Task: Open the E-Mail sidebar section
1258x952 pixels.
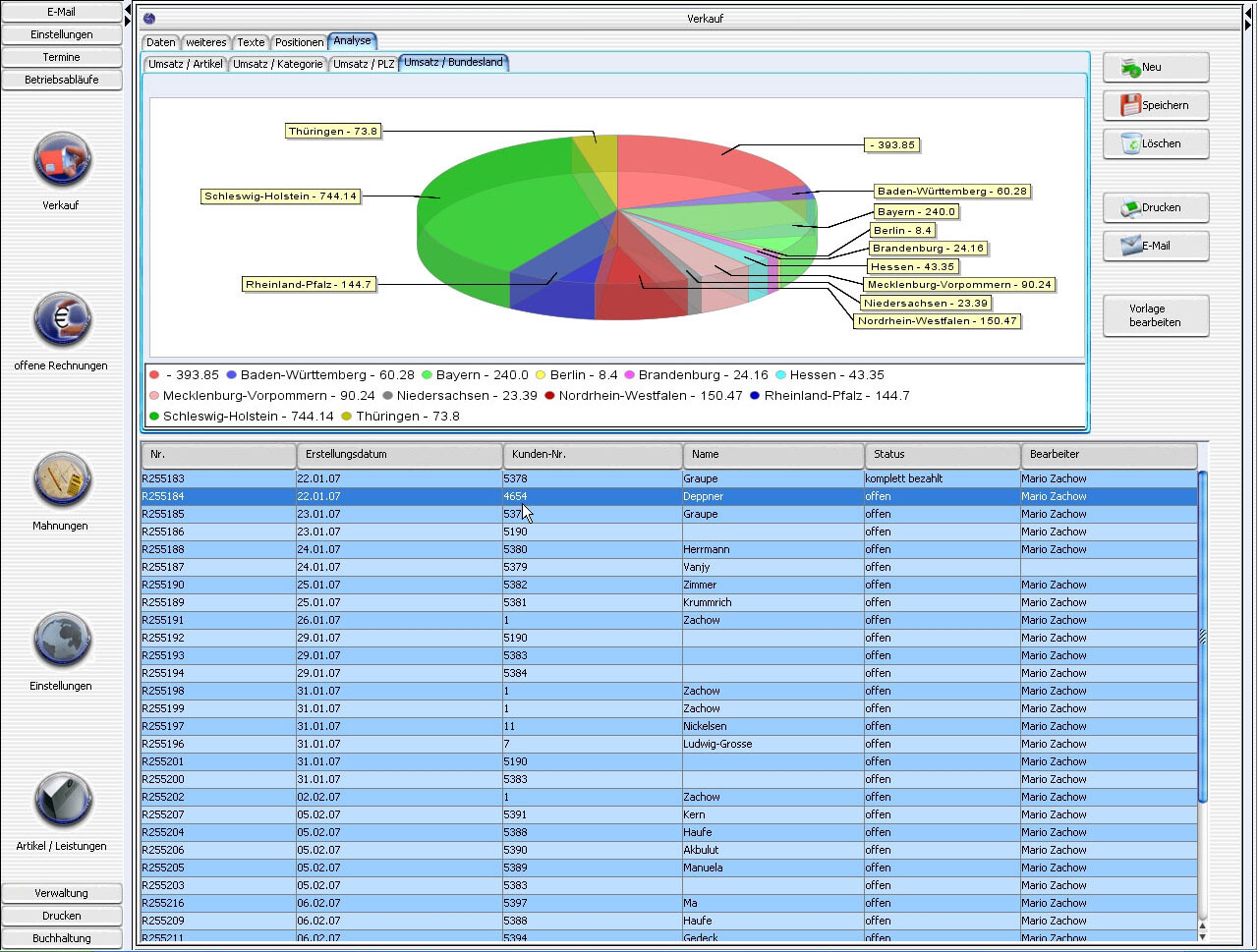Action: tap(62, 12)
